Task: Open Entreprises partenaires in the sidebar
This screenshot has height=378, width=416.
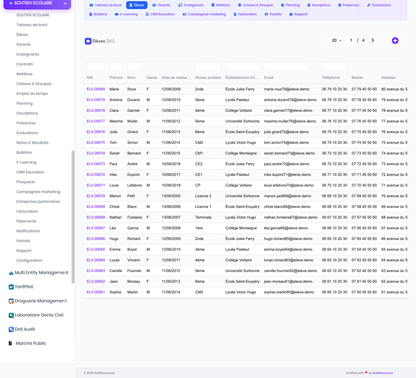Action: tap(38, 201)
